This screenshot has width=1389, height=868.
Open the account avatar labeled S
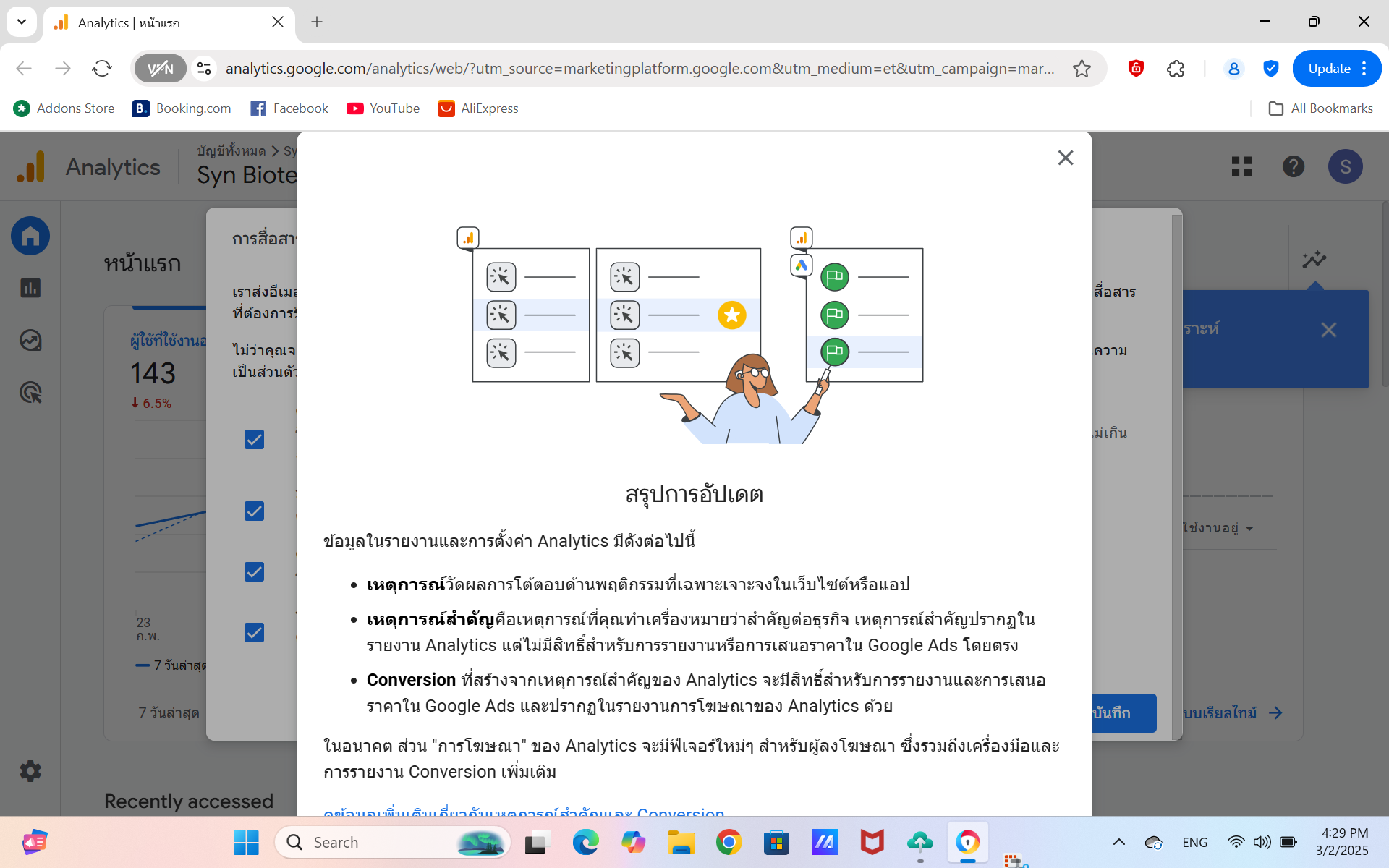pyautogui.click(x=1346, y=167)
